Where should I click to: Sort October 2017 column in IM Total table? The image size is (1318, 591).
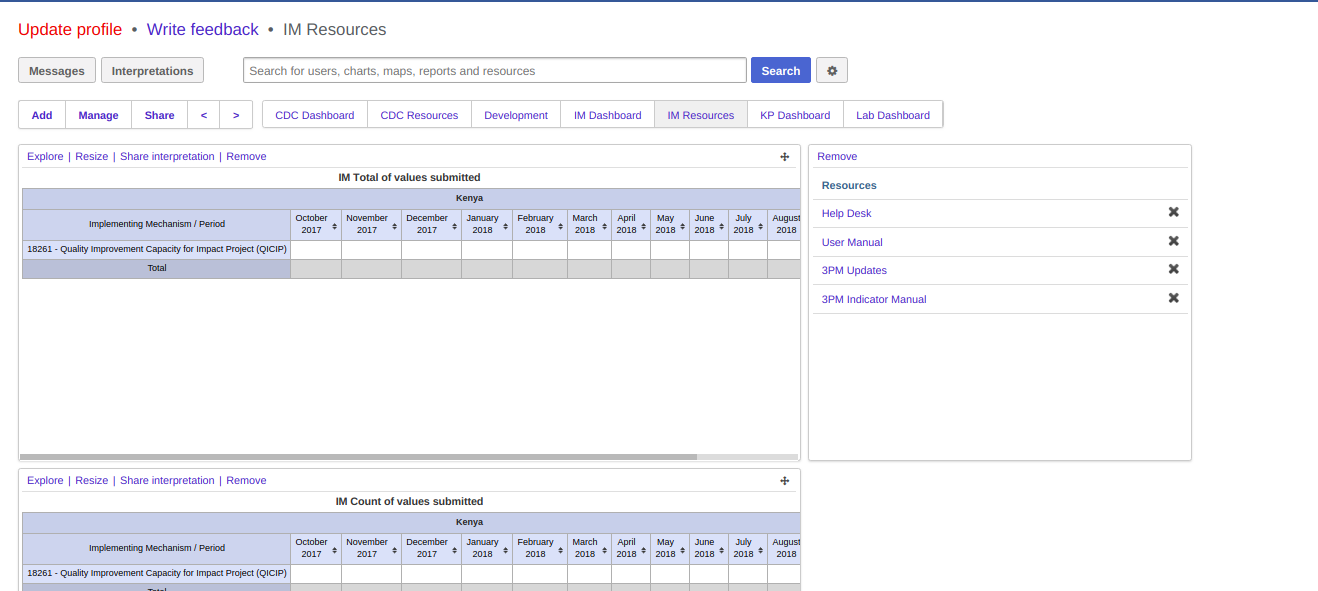point(334,227)
